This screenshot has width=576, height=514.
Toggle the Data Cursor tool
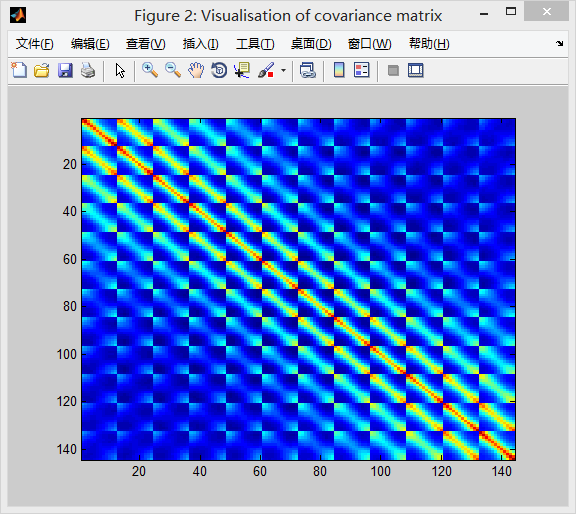click(x=242, y=70)
